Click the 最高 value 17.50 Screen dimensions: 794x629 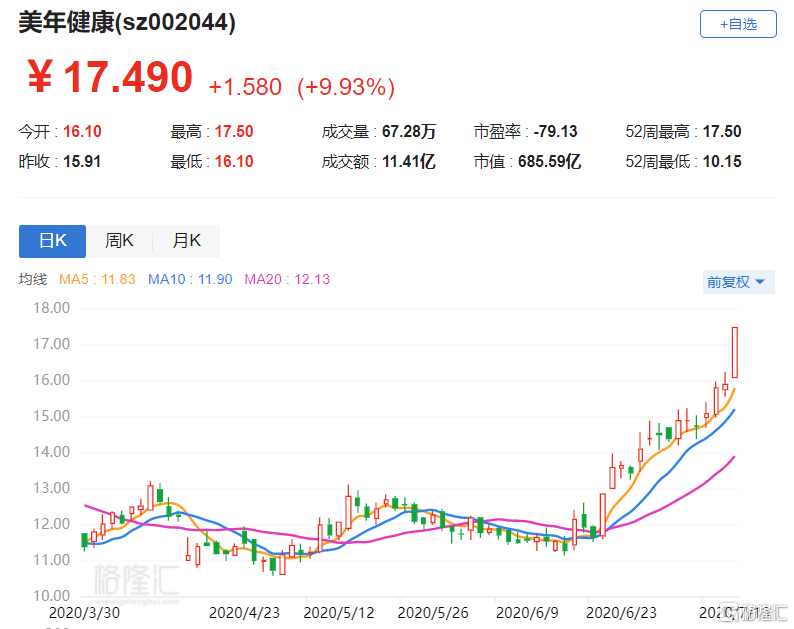(x=234, y=132)
